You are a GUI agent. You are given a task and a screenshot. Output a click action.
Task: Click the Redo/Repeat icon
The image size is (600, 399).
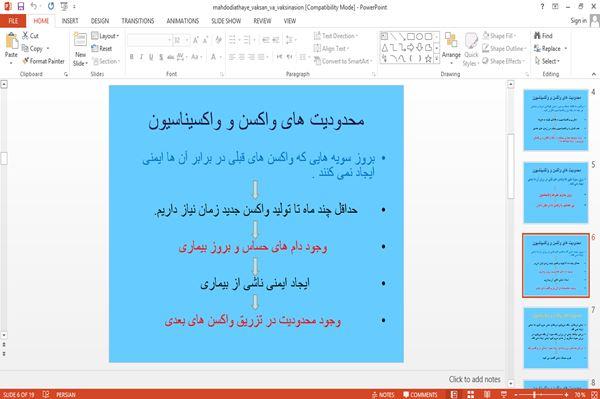[x=51, y=7]
